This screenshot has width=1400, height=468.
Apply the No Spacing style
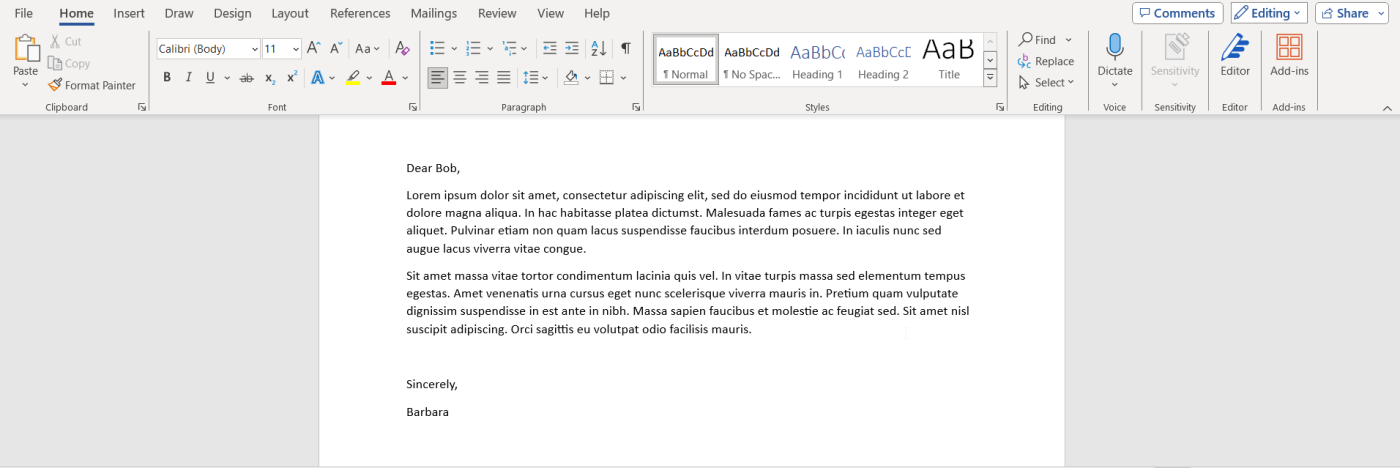pyautogui.click(x=752, y=60)
